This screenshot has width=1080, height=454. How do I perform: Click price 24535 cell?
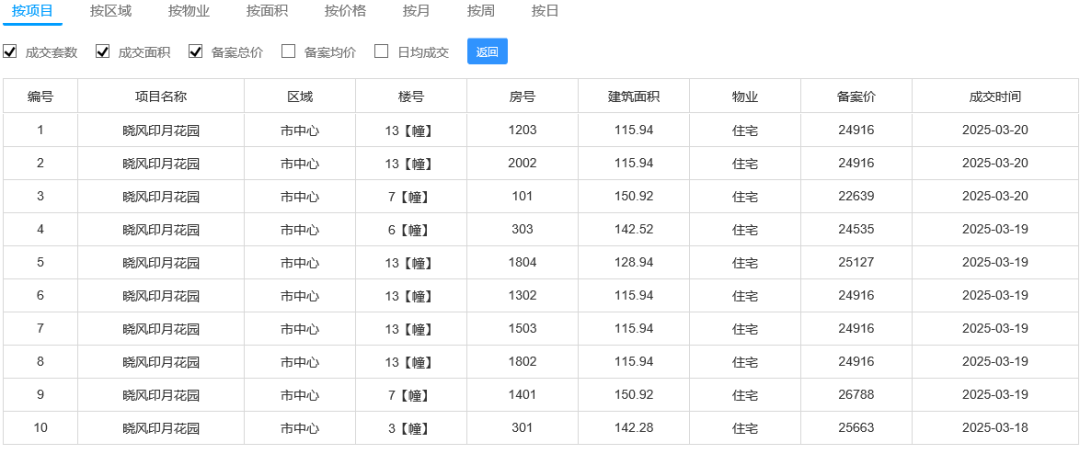tap(857, 229)
